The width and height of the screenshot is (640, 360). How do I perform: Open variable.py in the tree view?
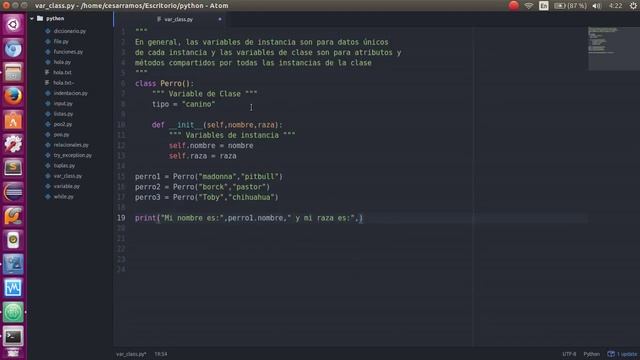67,186
